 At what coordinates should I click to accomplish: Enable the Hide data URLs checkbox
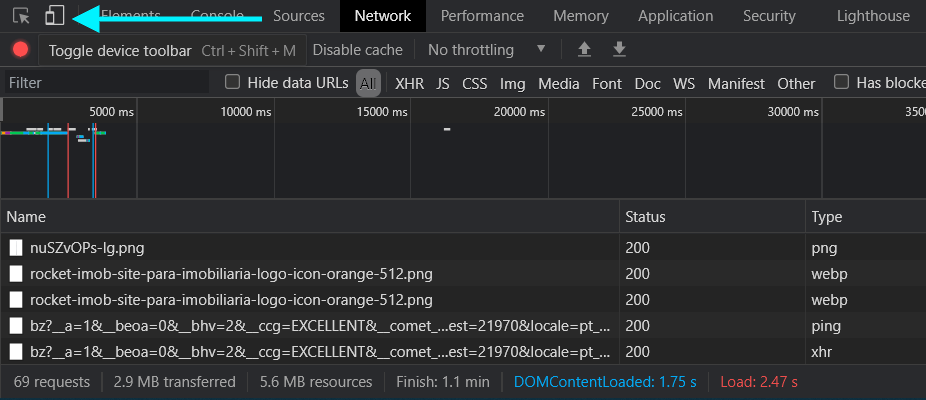tap(233, 83)
